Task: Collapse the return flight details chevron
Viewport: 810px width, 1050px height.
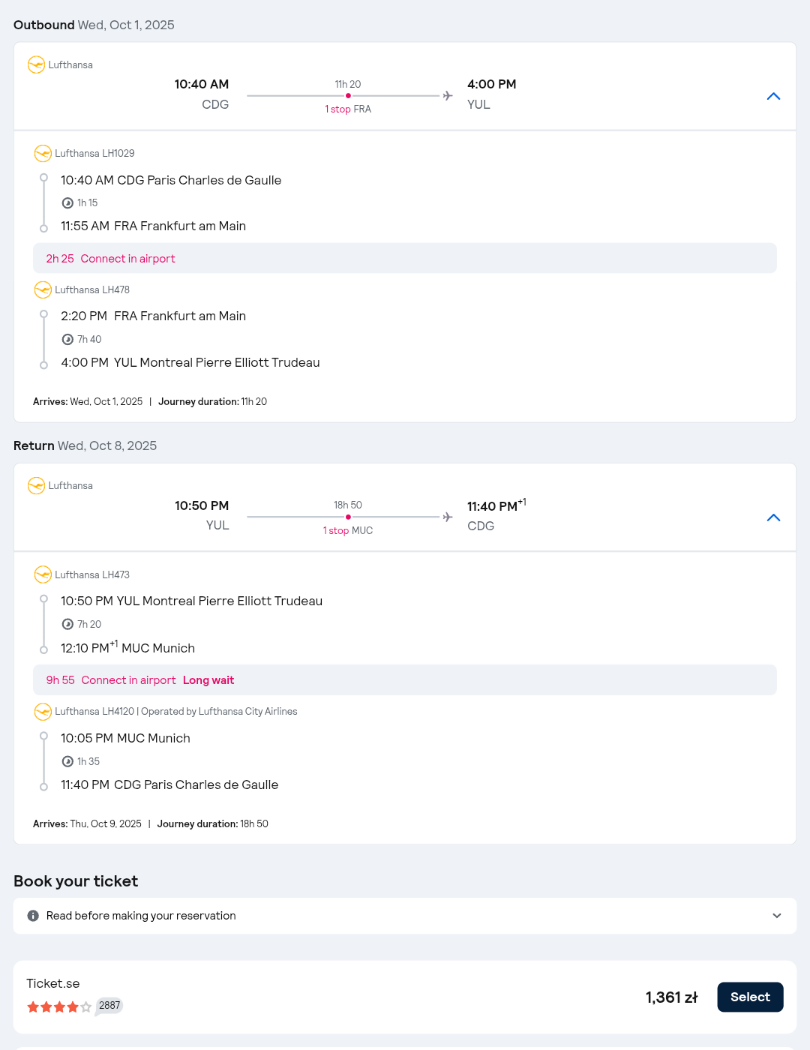Action: [773, 518]
